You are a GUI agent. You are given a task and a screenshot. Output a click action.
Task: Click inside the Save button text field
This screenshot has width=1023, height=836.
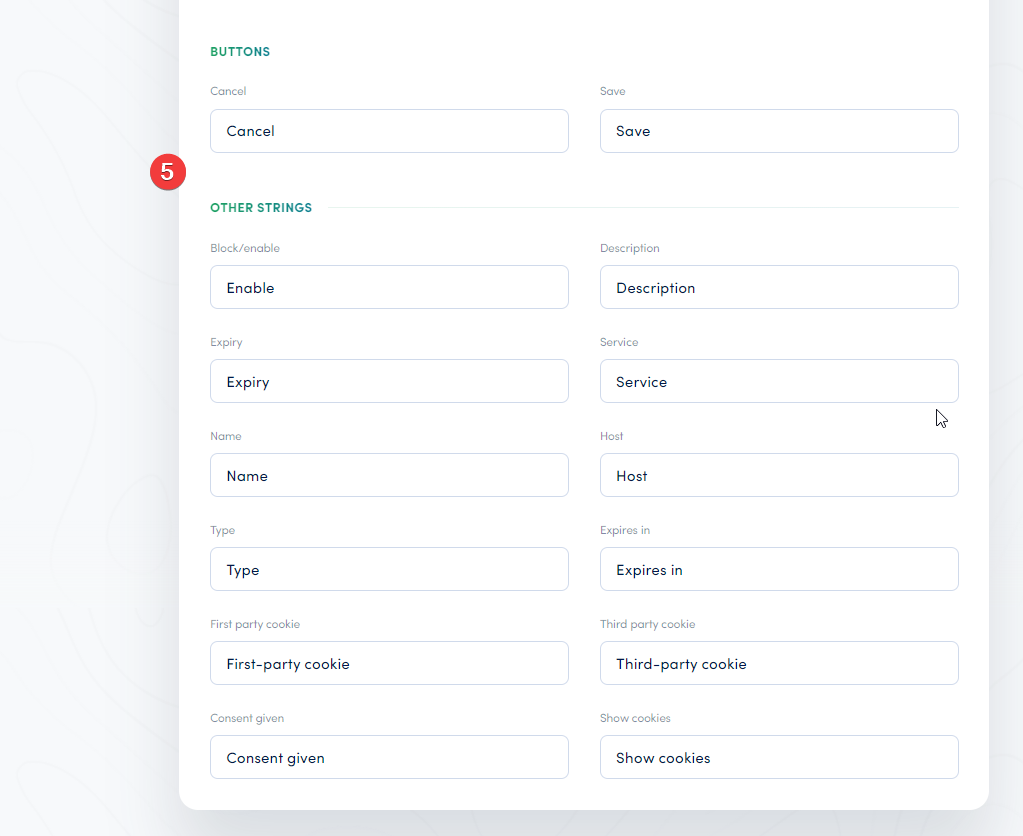click(779, 131)
